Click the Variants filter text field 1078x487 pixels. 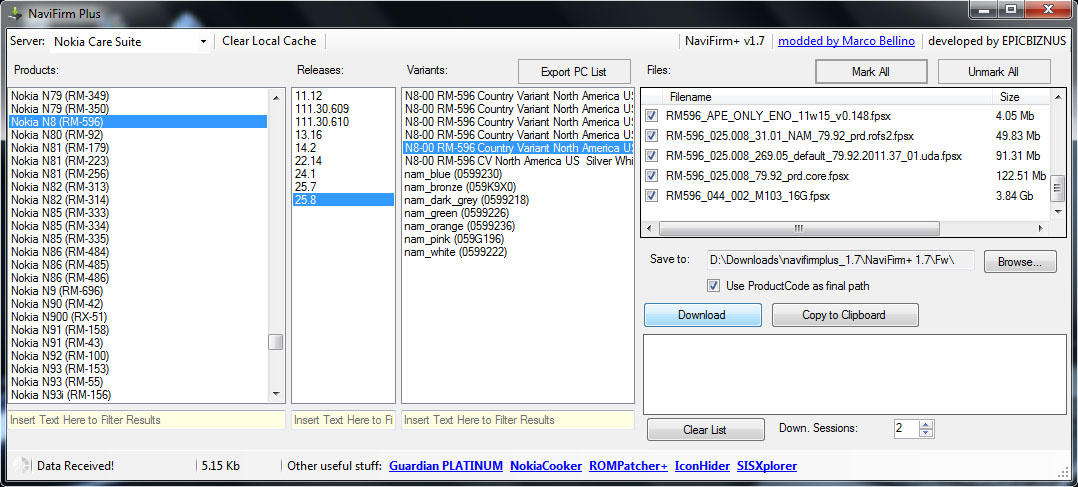click(x=518, y=420)
